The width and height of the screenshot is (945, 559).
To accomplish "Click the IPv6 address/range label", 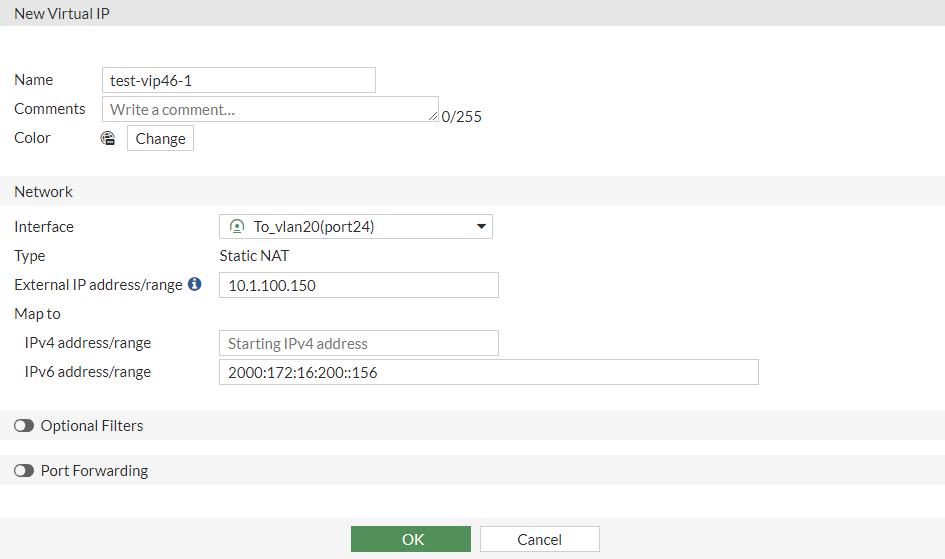I will (87, 372).
